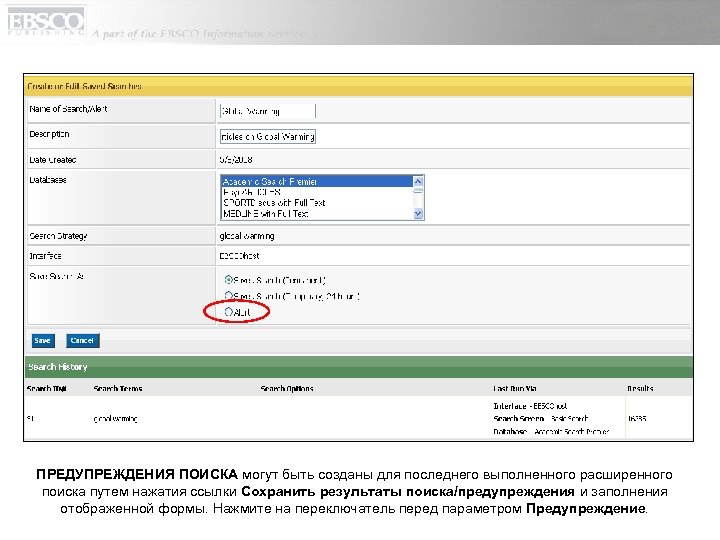This screenshot has height=540, width=720.
Task: Click the Search History header bar
Action: [358, 367]
